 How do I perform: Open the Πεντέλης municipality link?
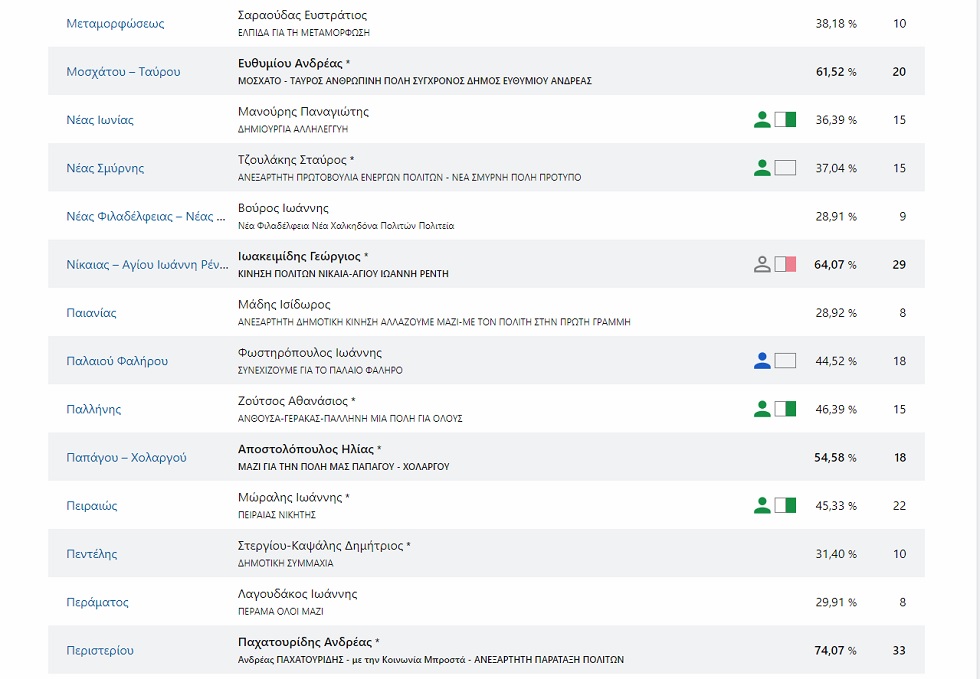point(92,554)
